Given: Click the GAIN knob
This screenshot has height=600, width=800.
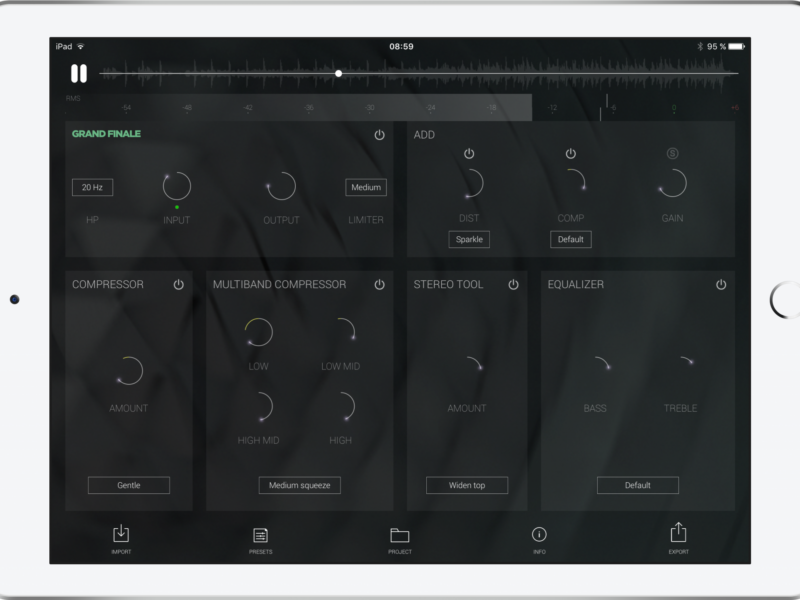Looking at the screenshot, I should coord(672,183).
